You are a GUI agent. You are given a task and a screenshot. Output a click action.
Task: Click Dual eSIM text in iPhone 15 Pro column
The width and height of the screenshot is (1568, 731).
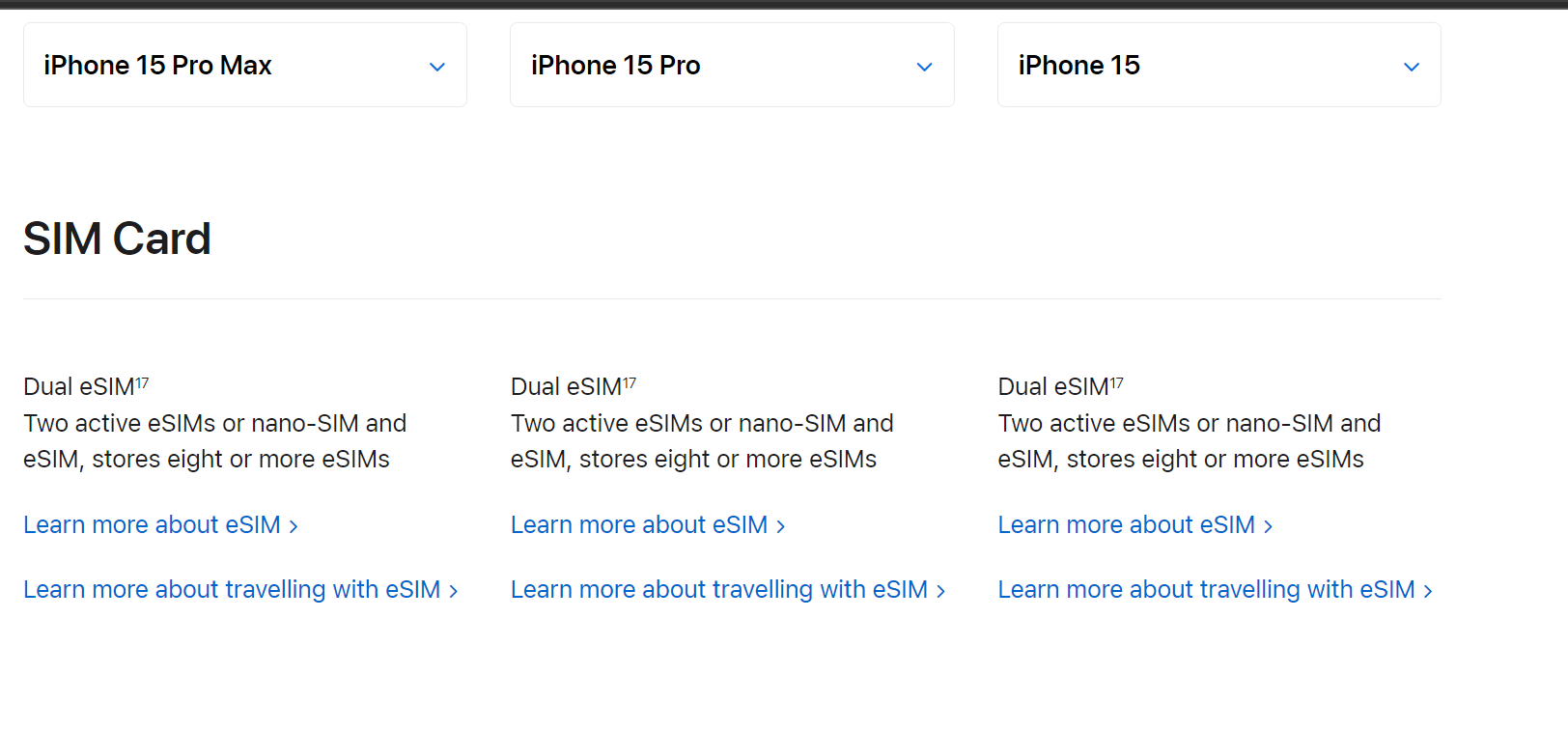pos(567,387)
